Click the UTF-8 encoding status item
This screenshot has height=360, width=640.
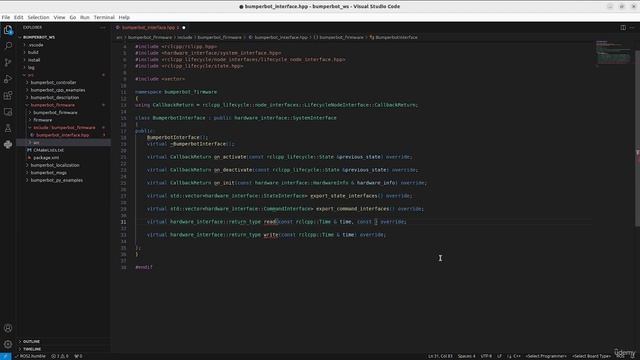click(x=486, y=356)
